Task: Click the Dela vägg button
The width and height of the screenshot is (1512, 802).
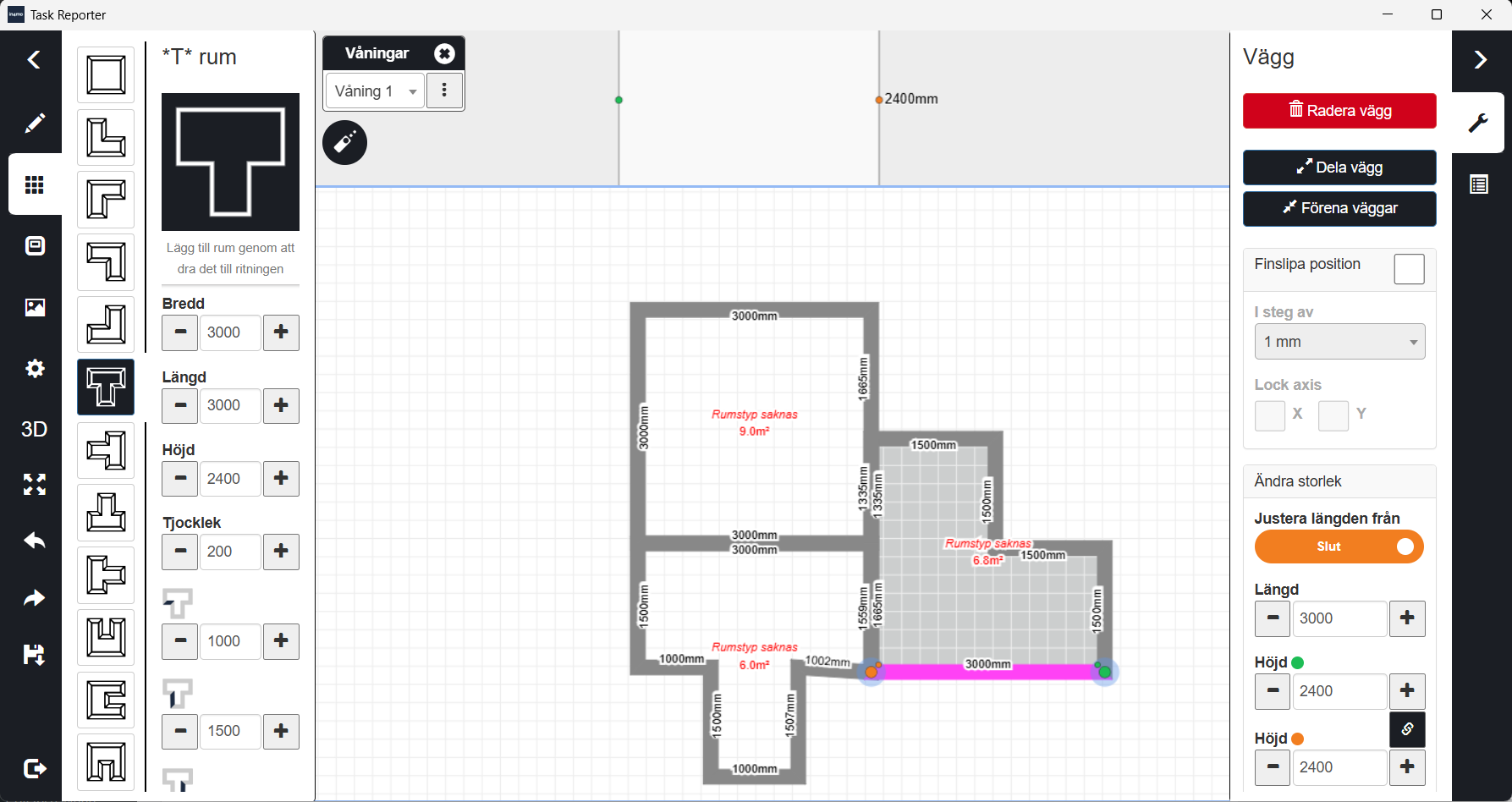Action: 1339,168
